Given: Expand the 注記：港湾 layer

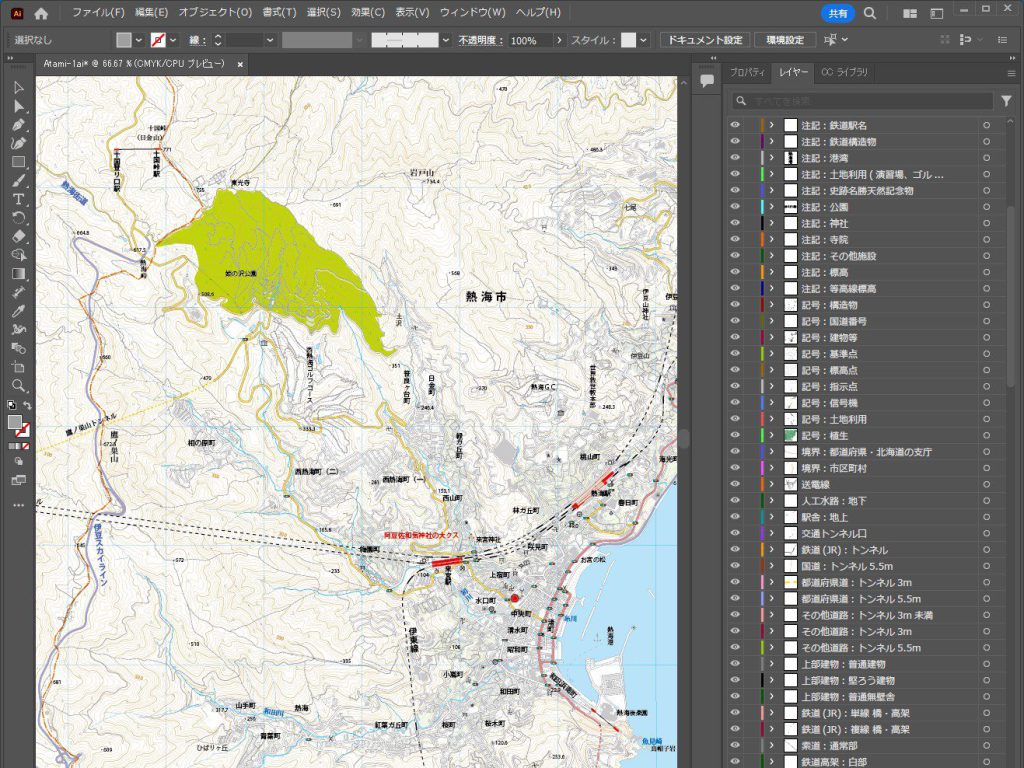Looking at the screenshot, I should point(772,158).
